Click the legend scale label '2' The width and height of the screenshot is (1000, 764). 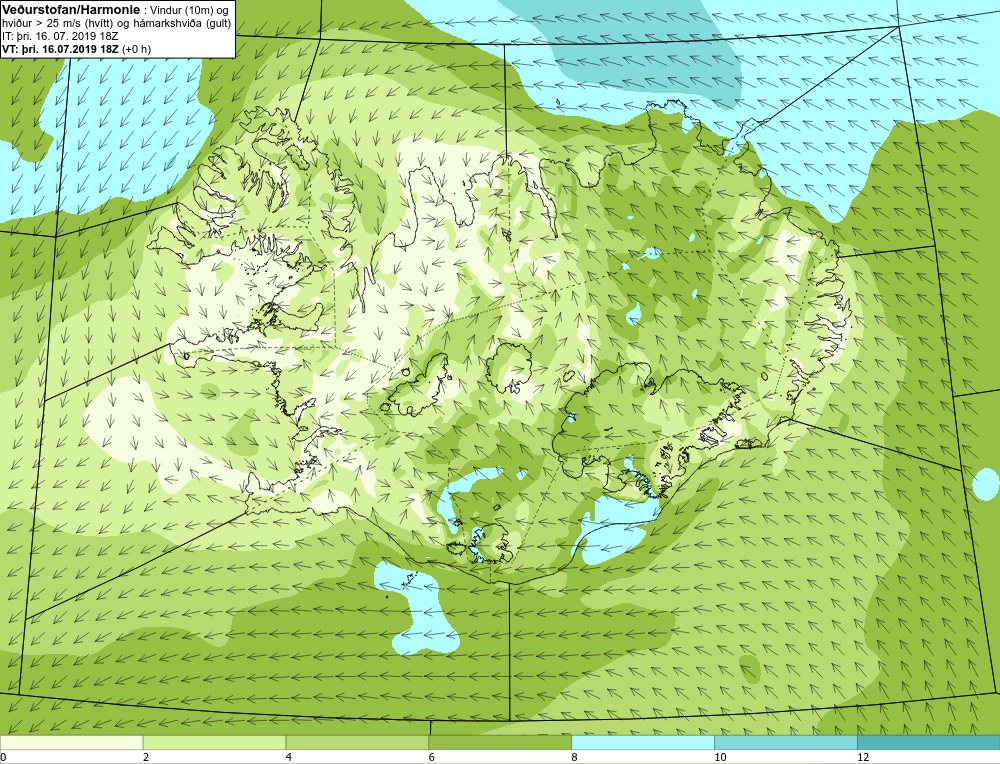click(146, 758)
